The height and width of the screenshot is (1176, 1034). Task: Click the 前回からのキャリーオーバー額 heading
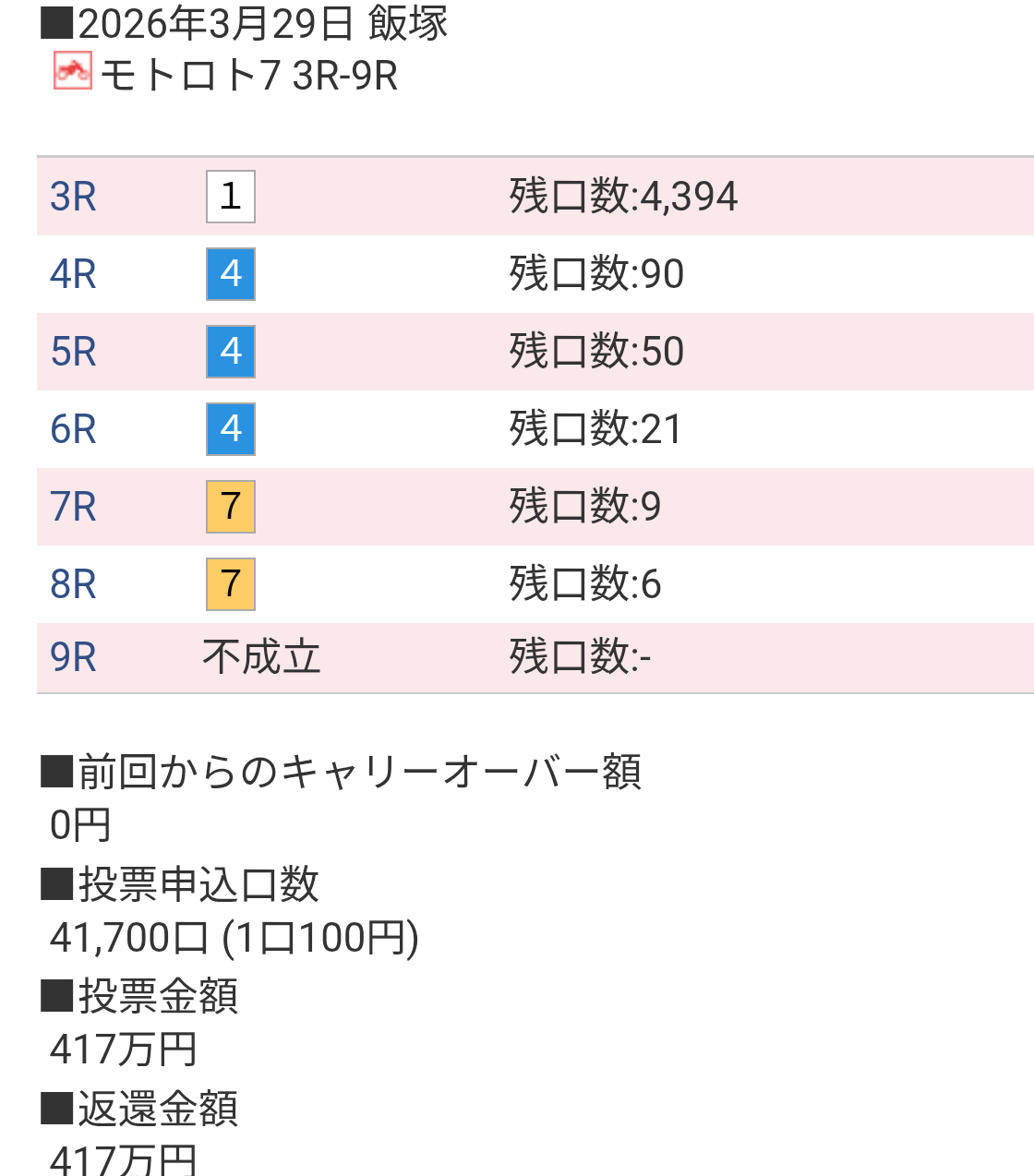pos(358,772)
